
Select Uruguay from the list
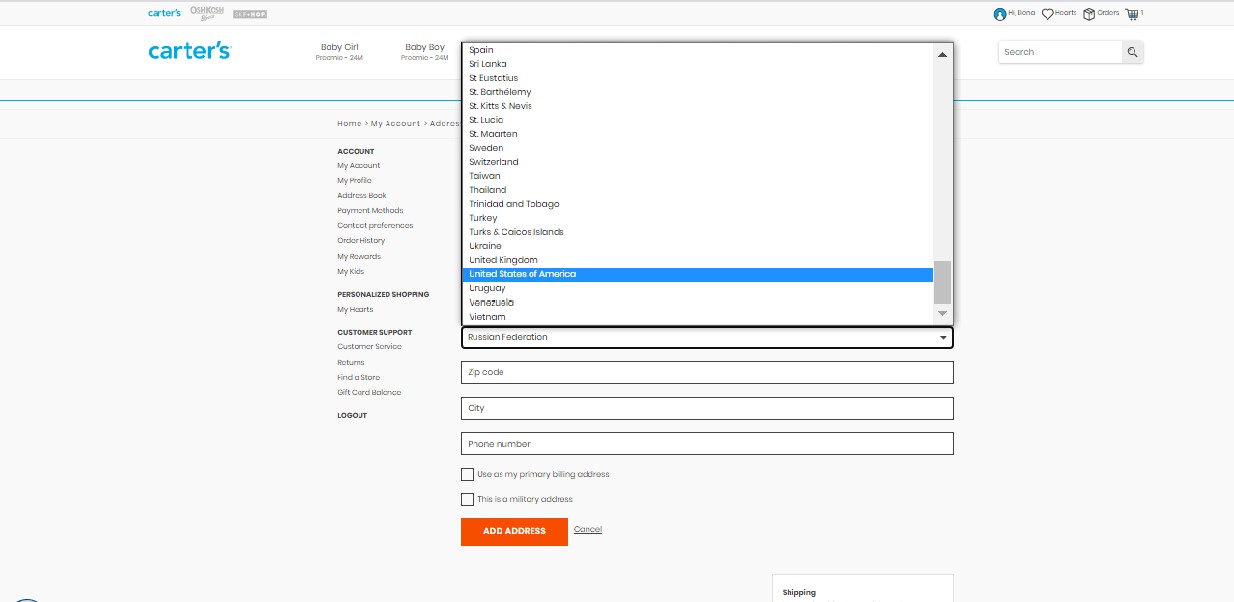[x=697, y=288]
